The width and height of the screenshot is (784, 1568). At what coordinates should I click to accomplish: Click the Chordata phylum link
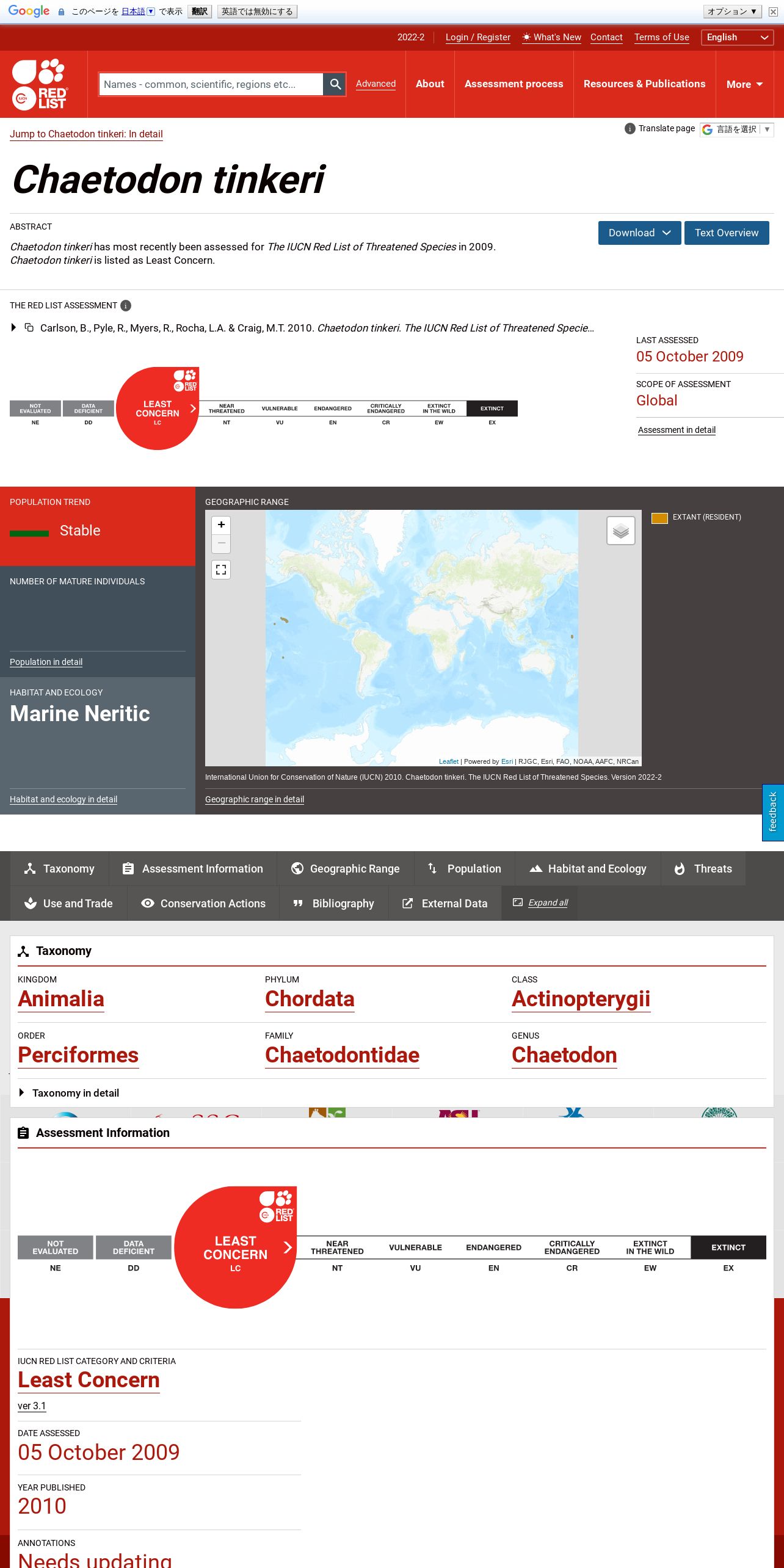(310, 999)
